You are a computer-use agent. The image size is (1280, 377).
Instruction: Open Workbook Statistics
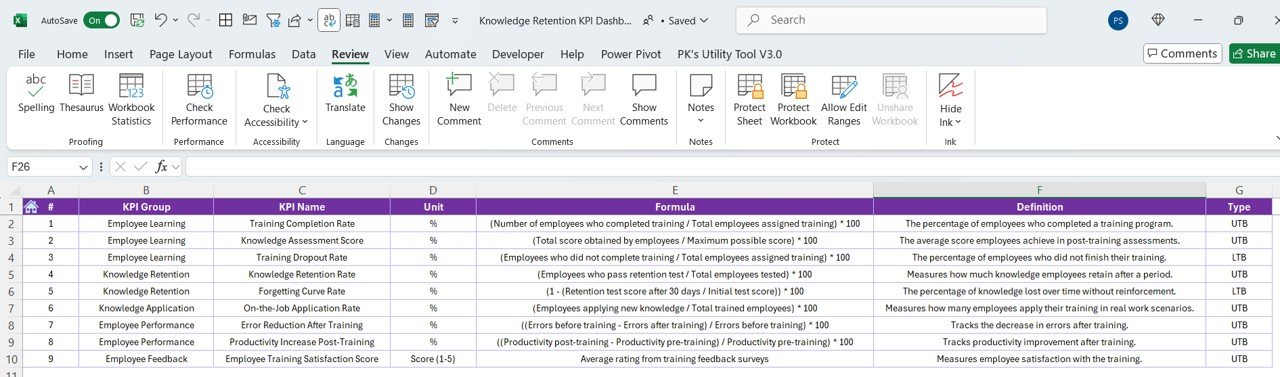(131, 100)
